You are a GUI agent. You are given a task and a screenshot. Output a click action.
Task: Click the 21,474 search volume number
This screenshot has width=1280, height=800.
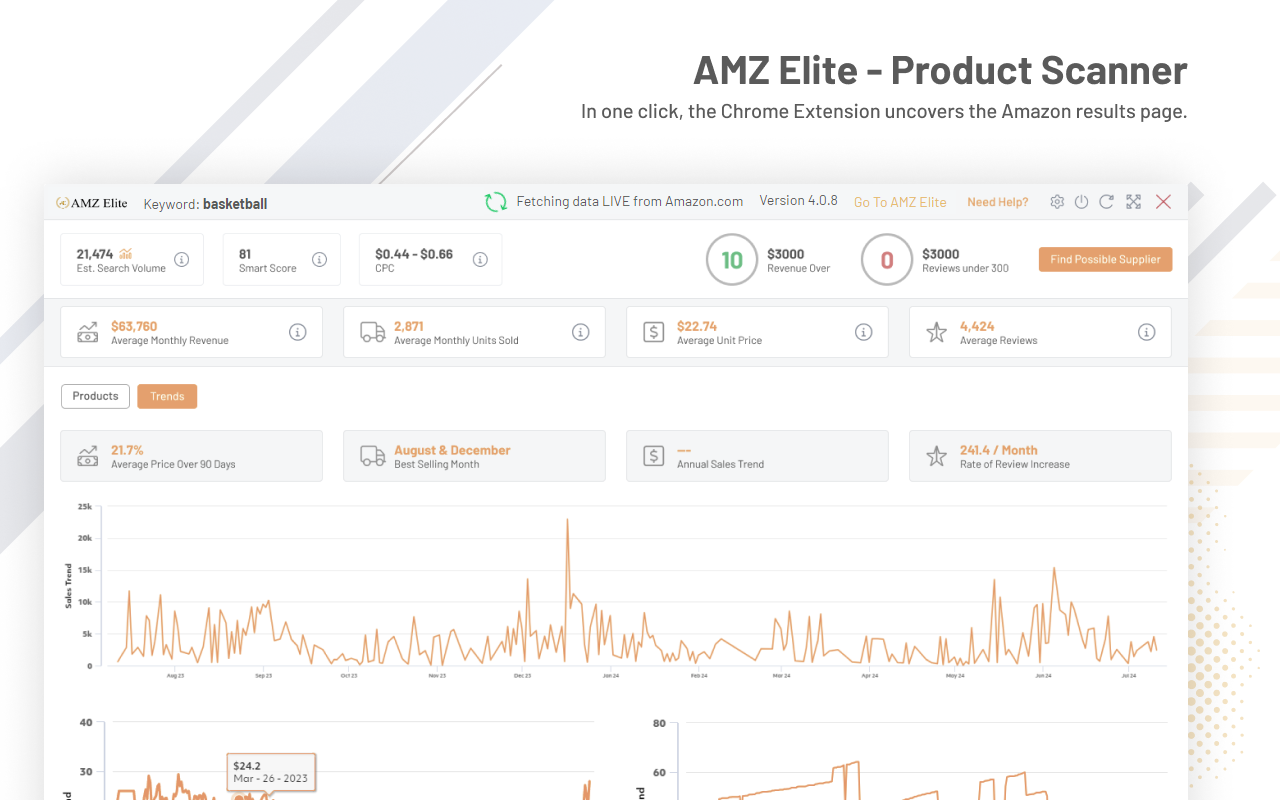[x=95, y=254]
